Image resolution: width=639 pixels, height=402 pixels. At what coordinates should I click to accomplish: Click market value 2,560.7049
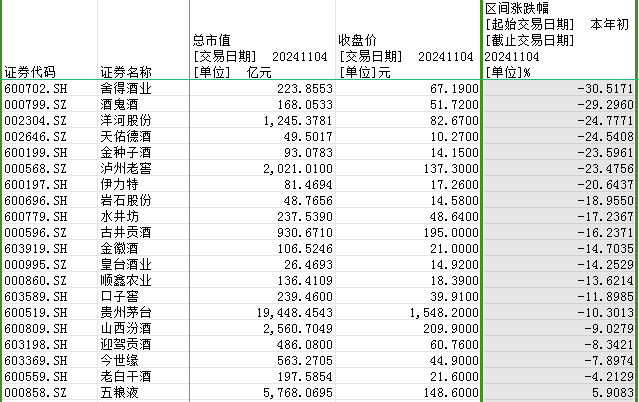pos(262,329)
